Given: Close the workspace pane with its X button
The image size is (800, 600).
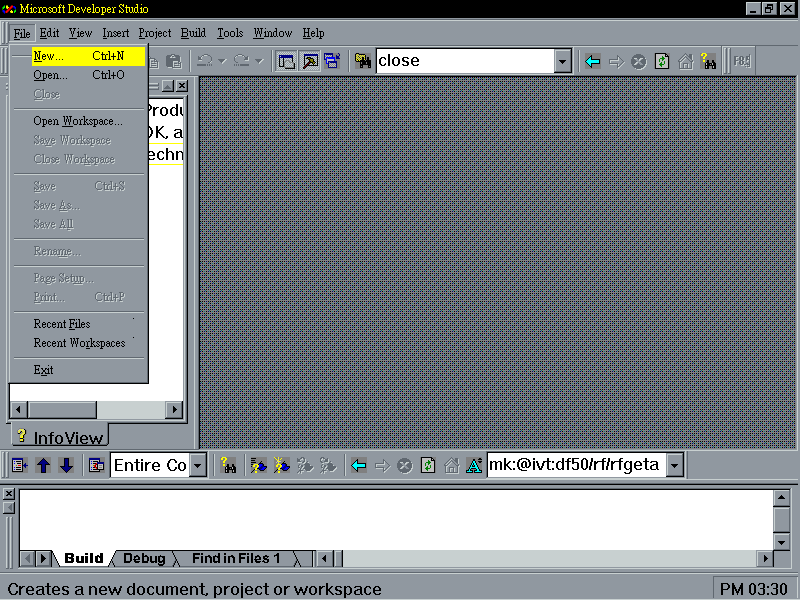Looking at the screenshot, I should 182,86.
